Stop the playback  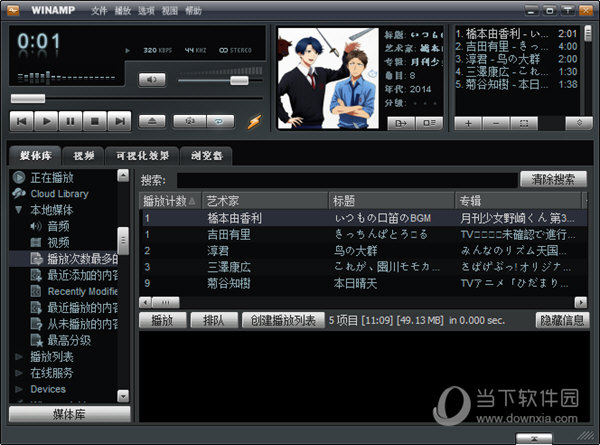click(95, 121)
